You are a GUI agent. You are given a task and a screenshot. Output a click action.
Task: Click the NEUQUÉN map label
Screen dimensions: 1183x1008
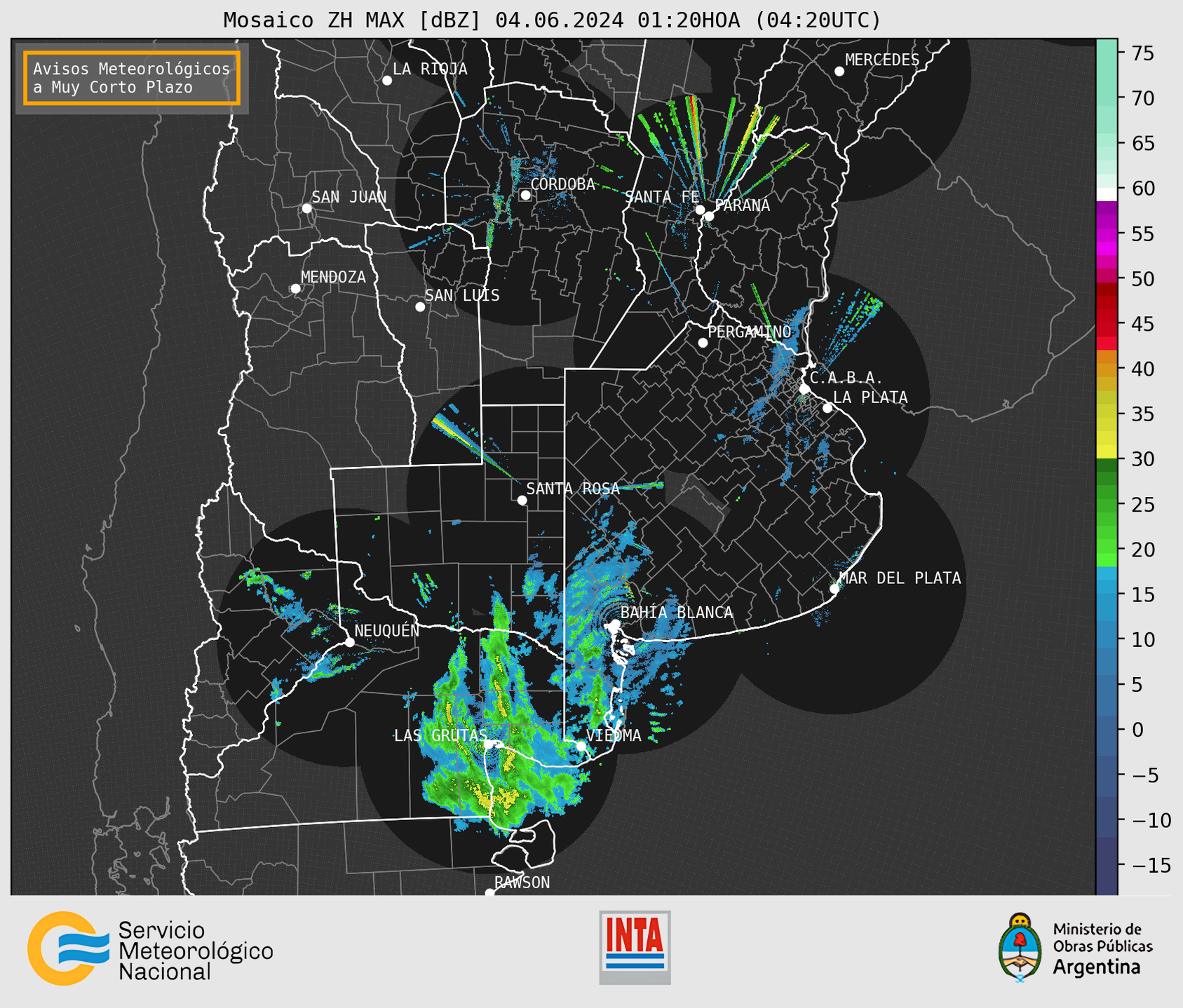(386, 631)
